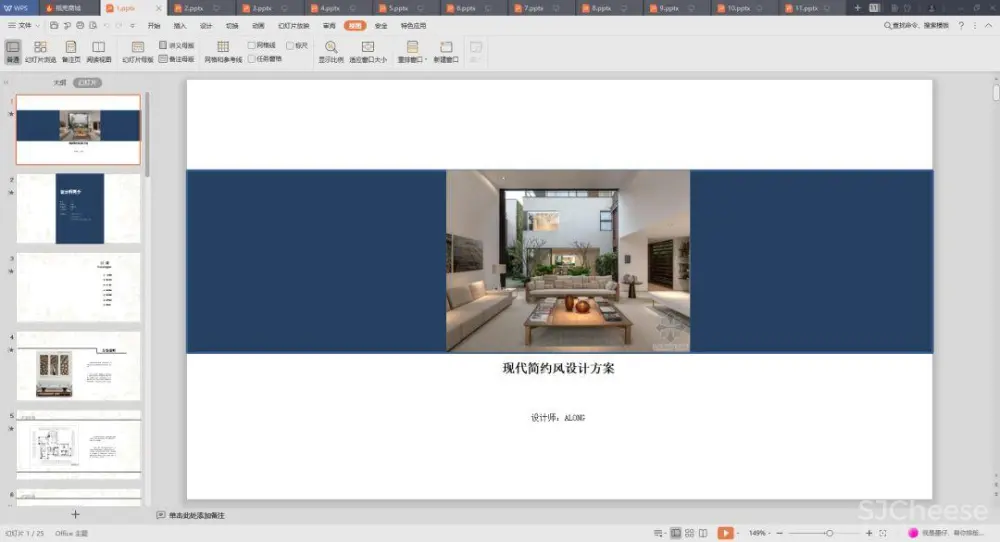This screenshot has height=542, width=1000.
Task: Click the fit-slide-to-window icon in status bar
Action: click(883, 533)
